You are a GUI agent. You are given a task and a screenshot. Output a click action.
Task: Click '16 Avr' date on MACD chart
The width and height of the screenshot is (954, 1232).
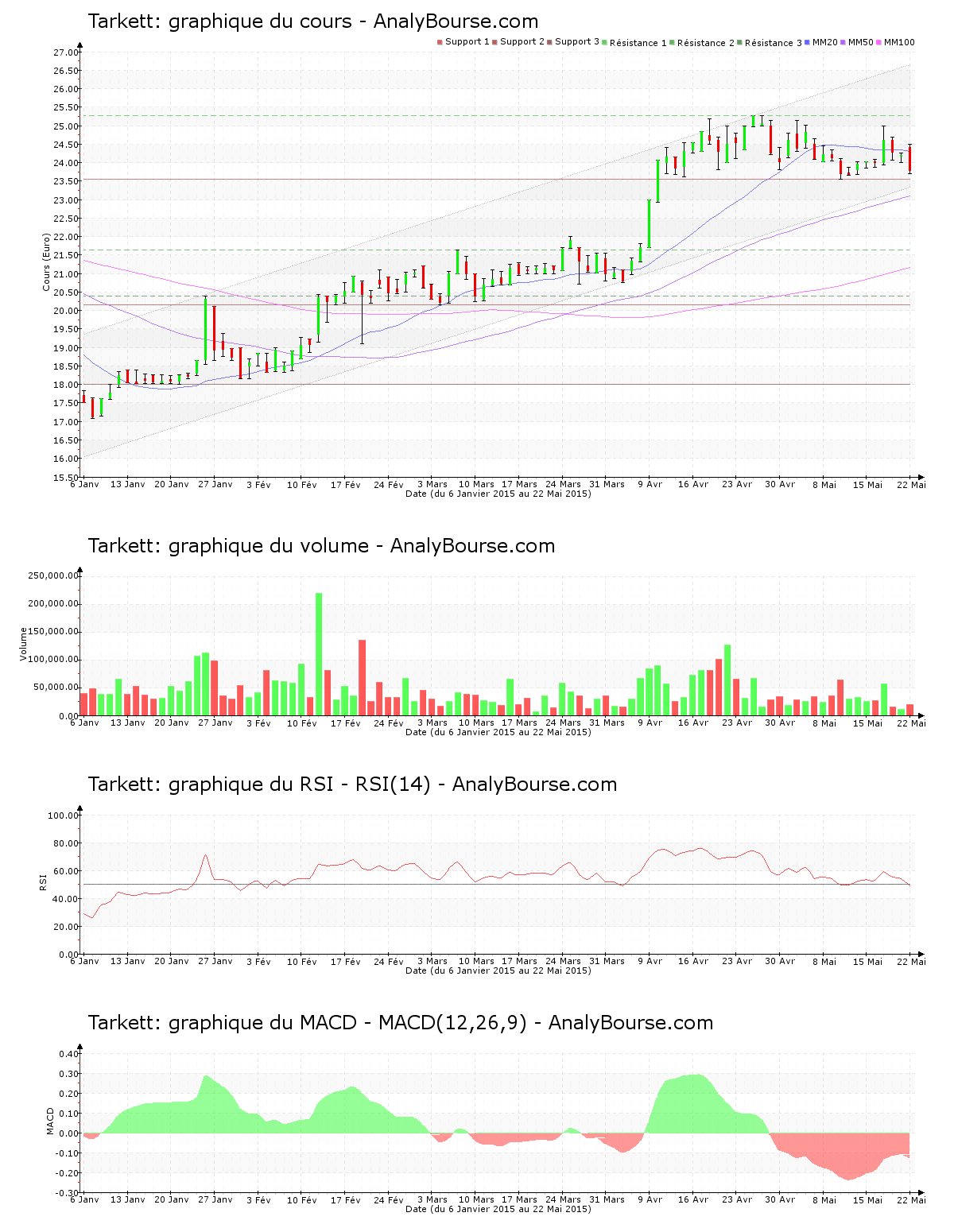[x=693, y=1199]
